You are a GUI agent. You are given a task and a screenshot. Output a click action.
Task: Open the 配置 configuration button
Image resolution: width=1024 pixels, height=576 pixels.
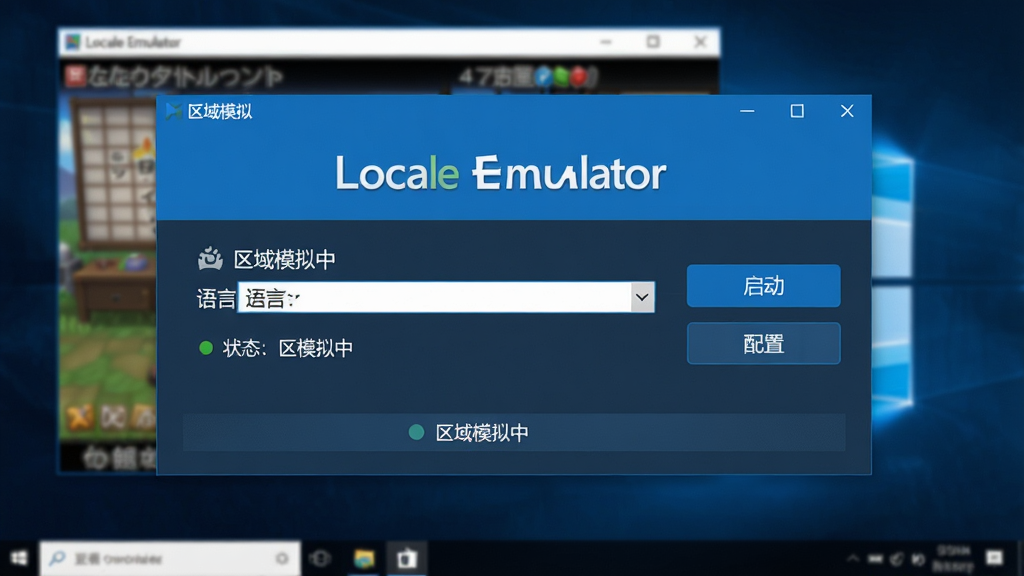click(x=763, y=344)
